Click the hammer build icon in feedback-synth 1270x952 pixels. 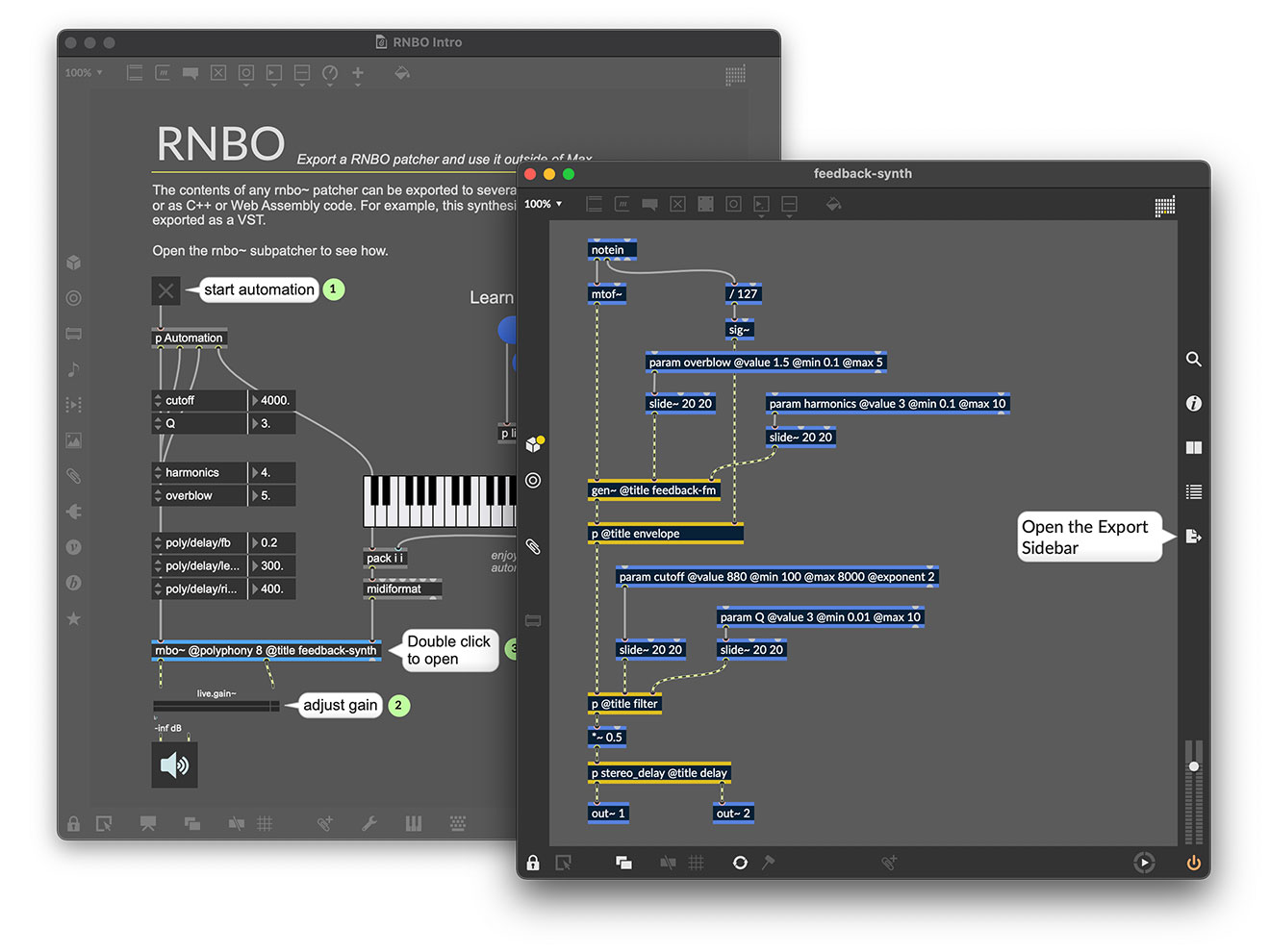[768, 863]
